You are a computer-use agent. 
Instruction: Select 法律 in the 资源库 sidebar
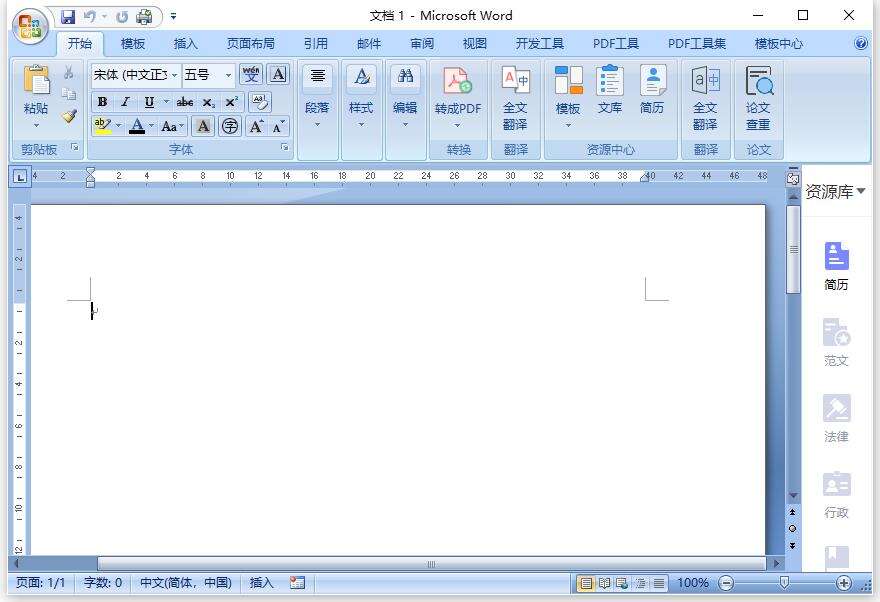[836, 419]
